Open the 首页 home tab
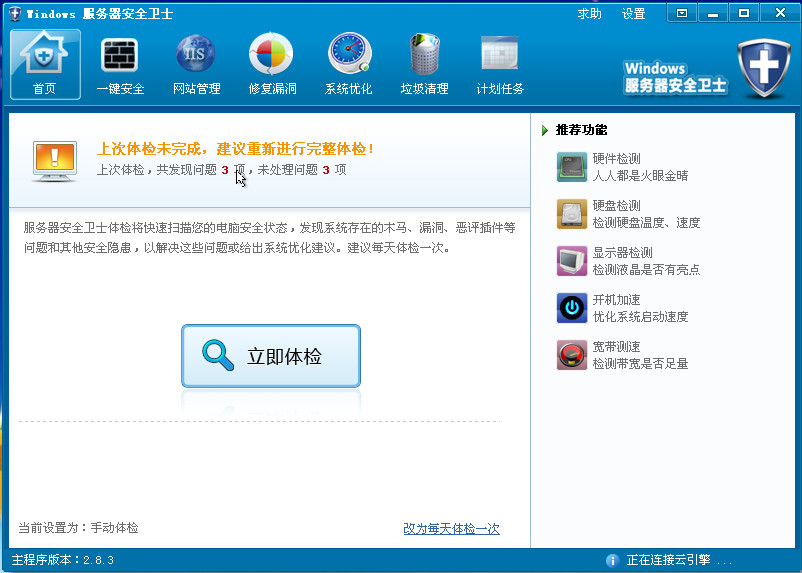The image size is (802, 573). (x=45, y=64)
